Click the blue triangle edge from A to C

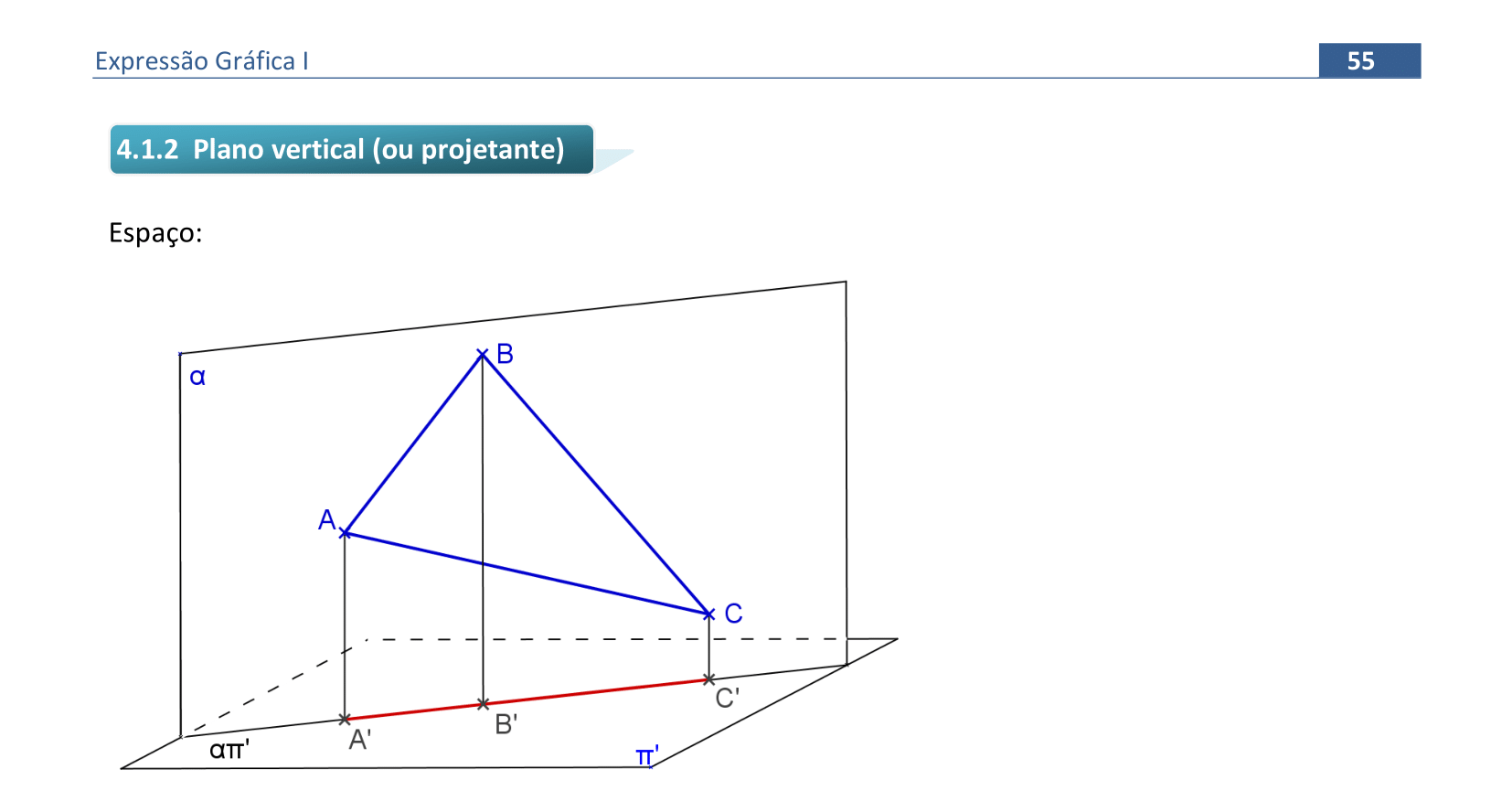coord(526,573)
